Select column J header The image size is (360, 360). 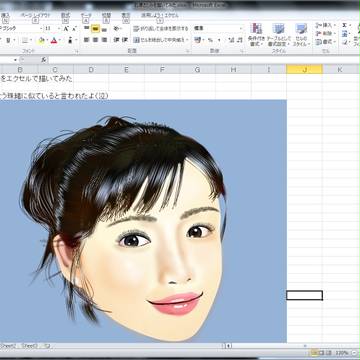tap(304, 69)
